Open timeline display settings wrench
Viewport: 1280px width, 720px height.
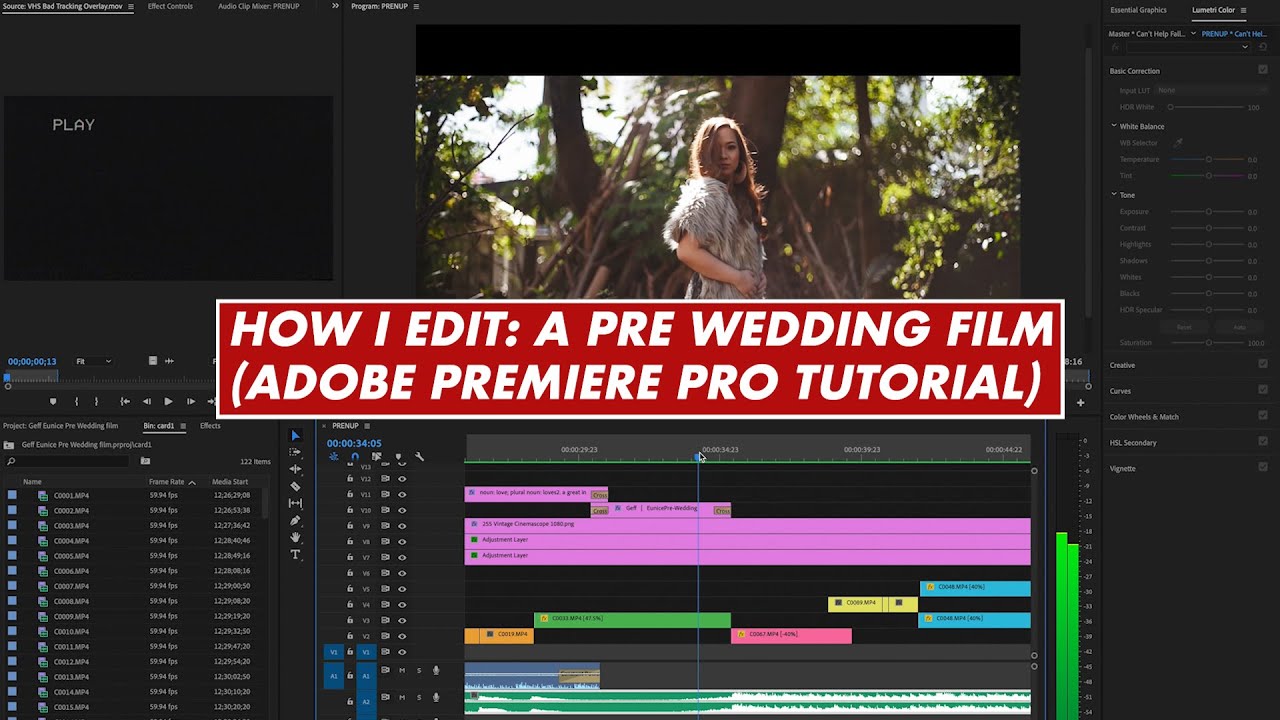(419, 457)
